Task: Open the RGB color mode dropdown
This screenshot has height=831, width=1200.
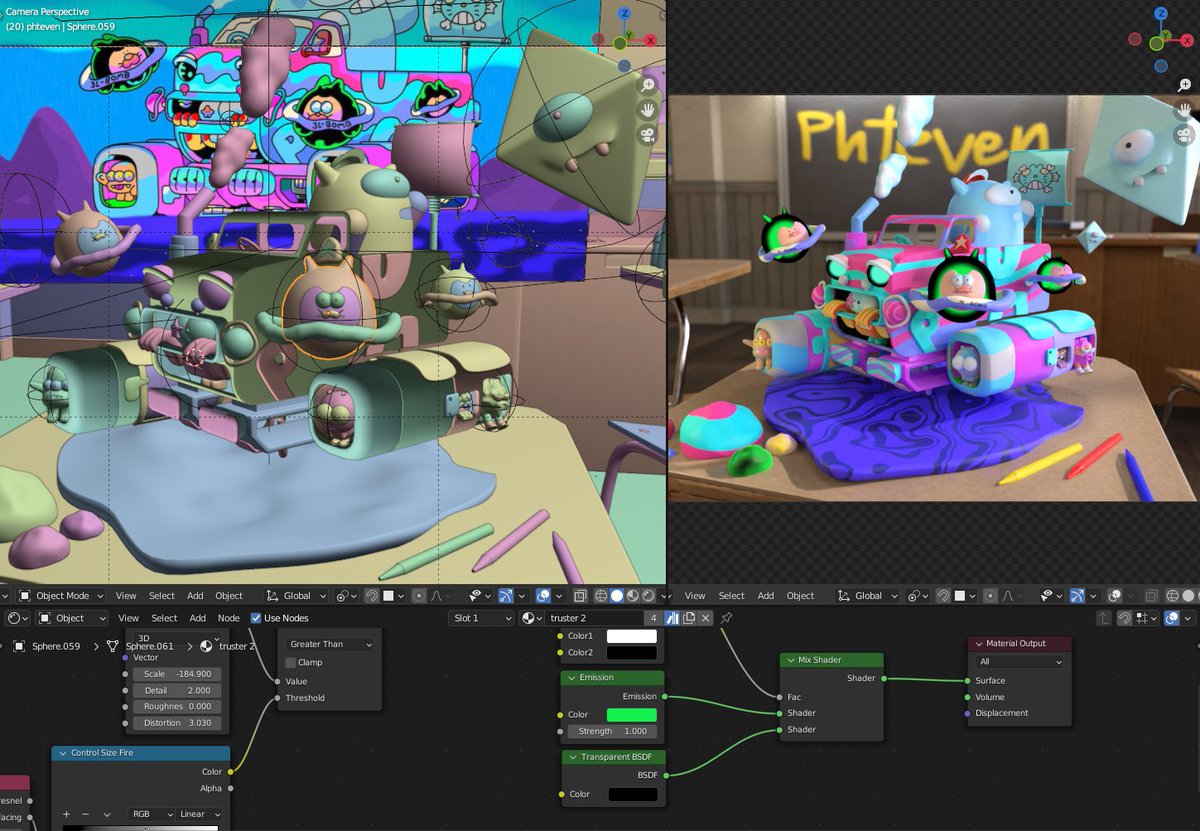Action: pos(152,814)
